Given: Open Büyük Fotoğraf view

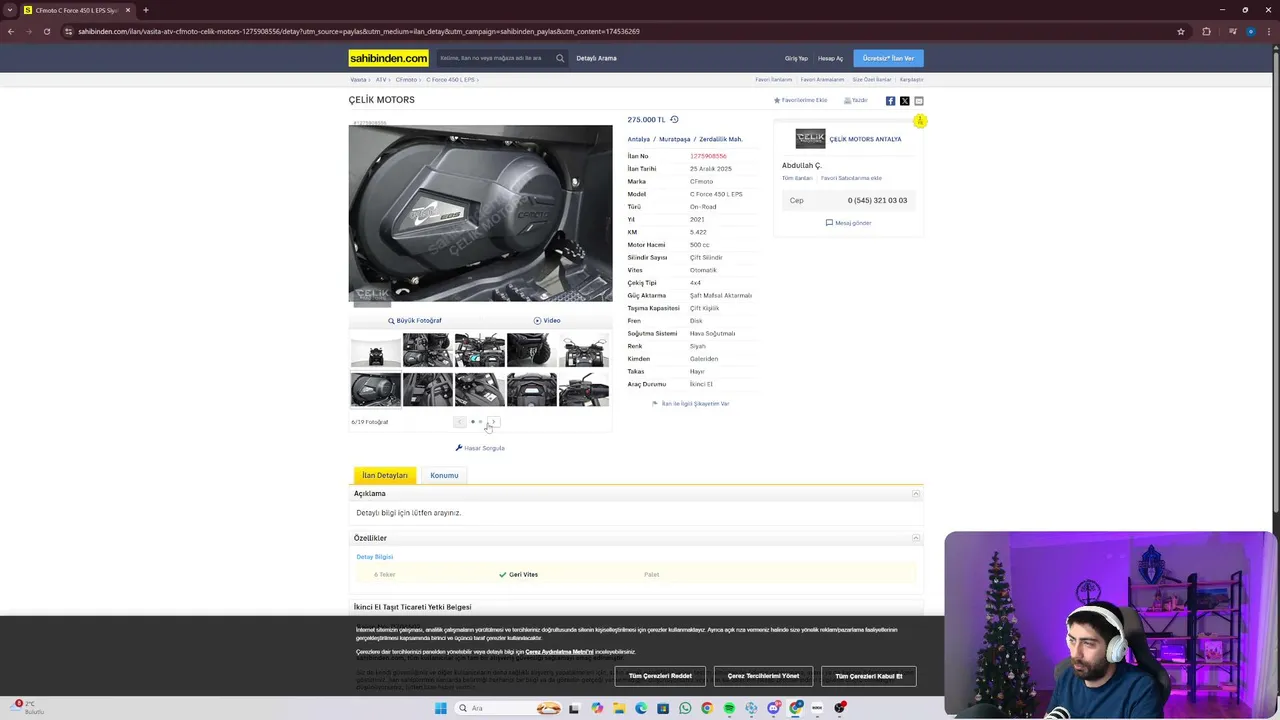Looking at the screenshot, I should [x=414, y=320].
